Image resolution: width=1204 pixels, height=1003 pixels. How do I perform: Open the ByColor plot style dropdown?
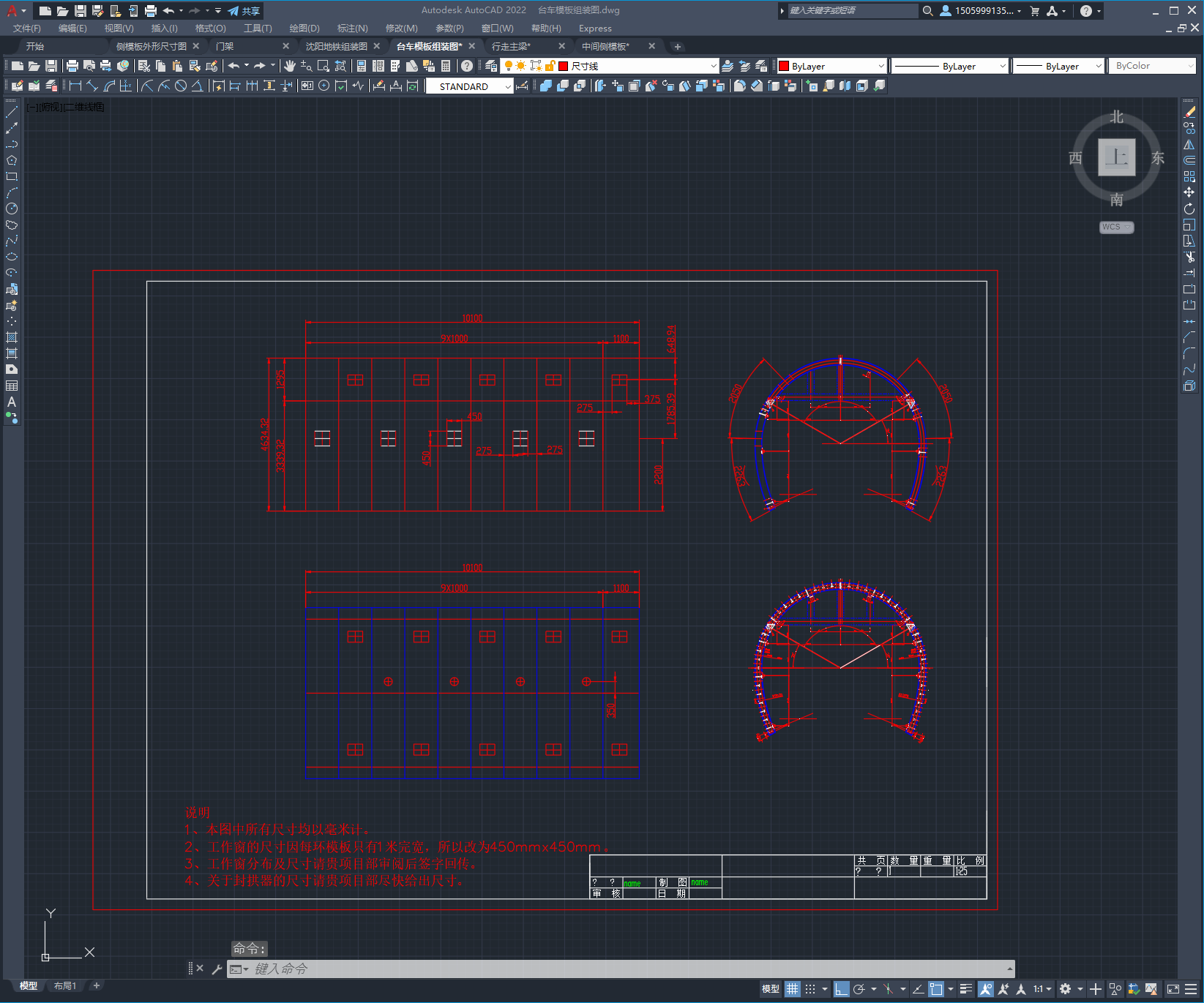tap(1152, 66)
